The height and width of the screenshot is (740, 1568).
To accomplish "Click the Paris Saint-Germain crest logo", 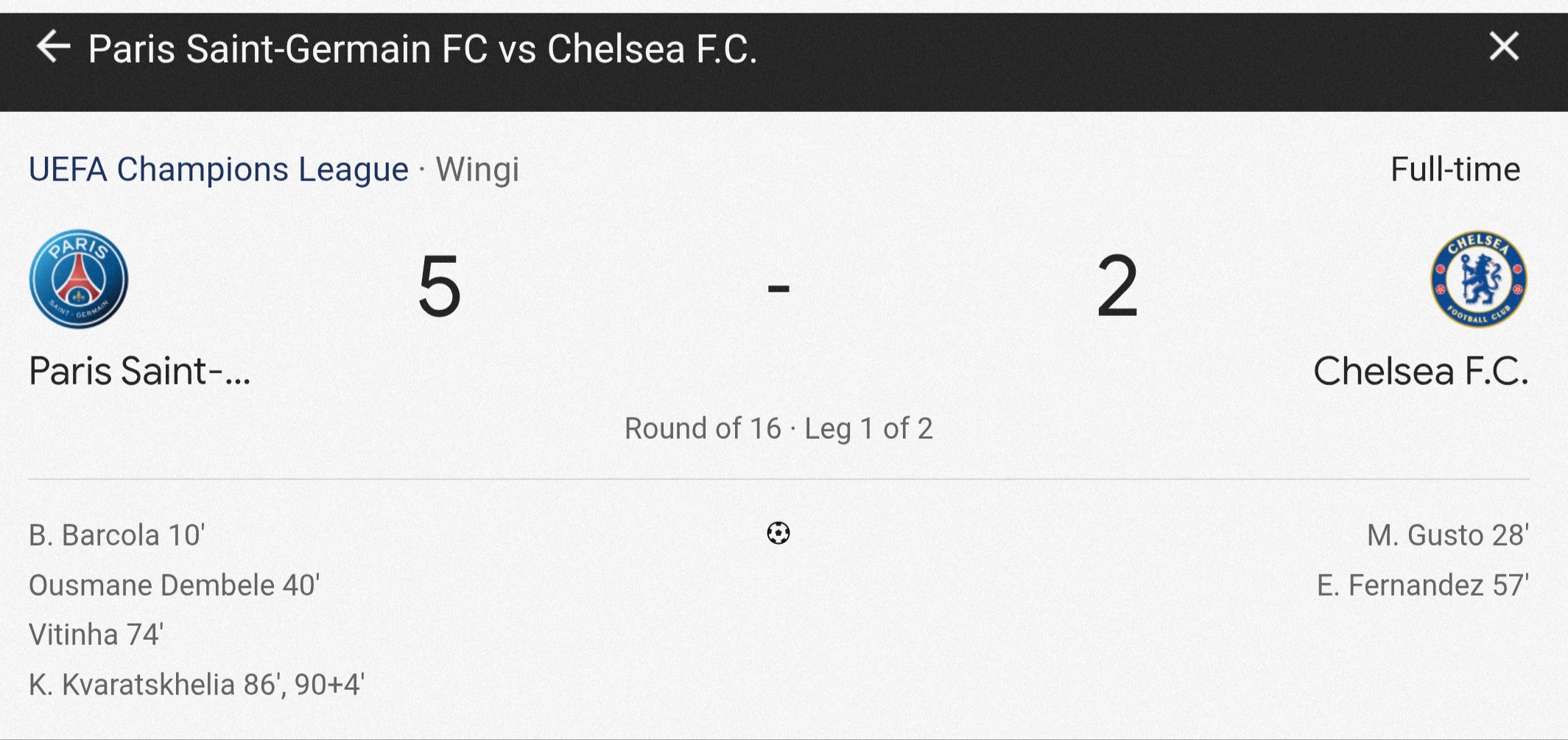I will pos(79,279).
